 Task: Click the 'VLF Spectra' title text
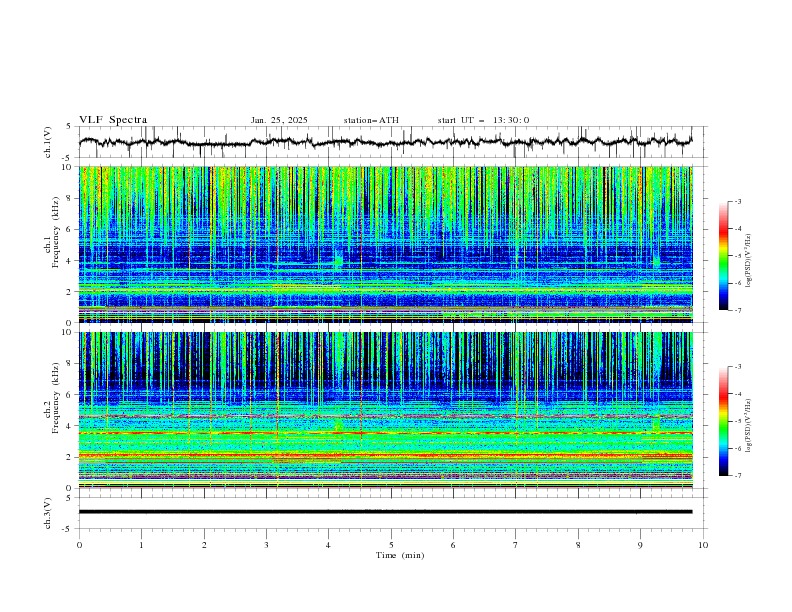pos(113,120)
